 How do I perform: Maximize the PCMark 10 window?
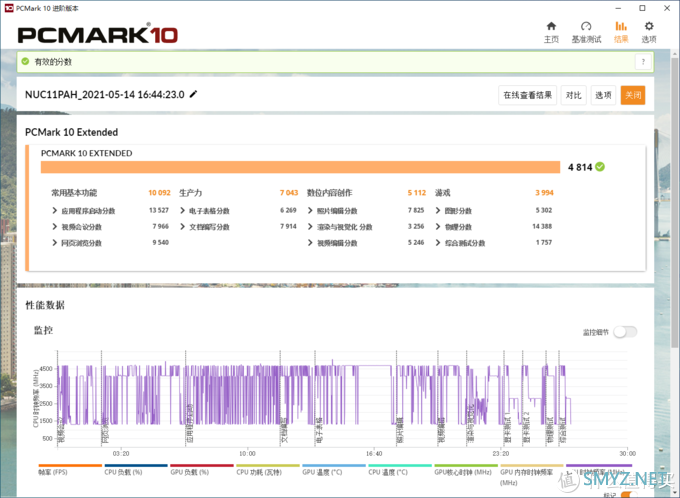click(x=642, y=8)
